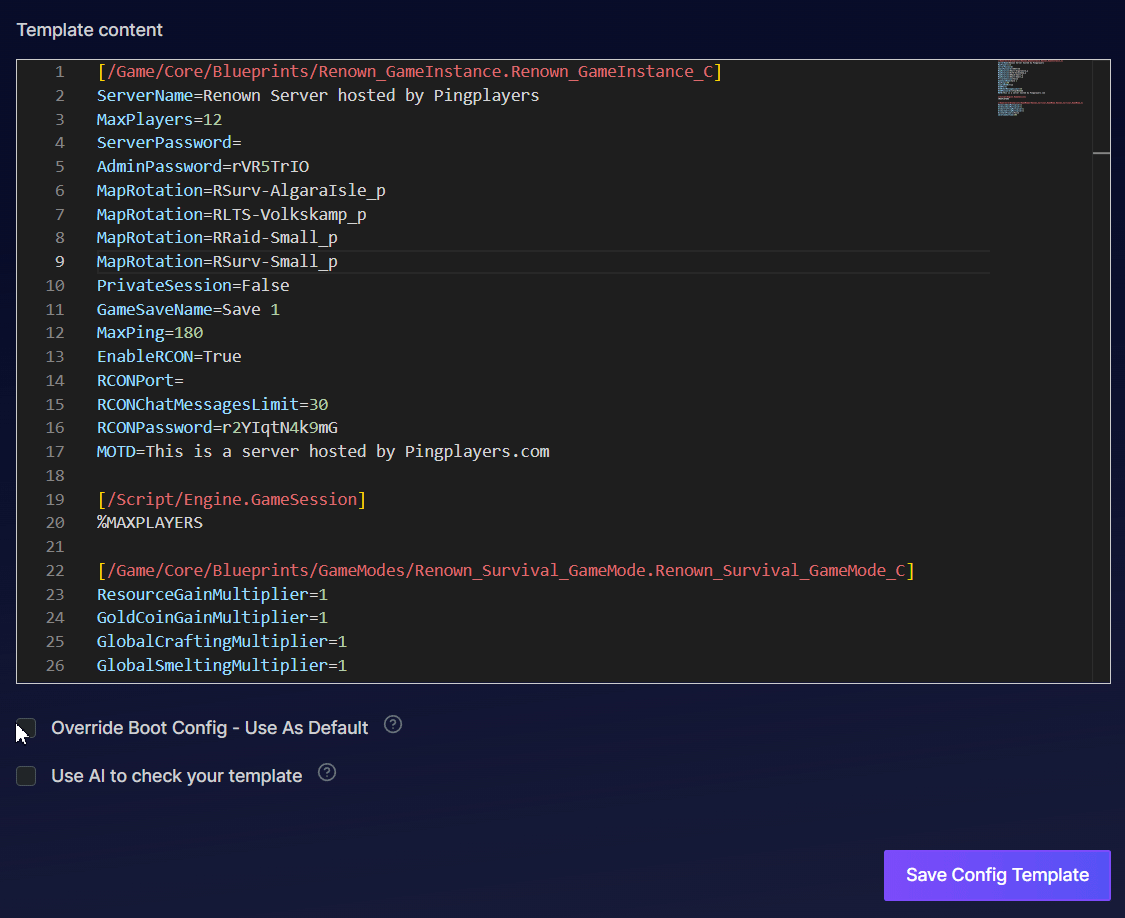Image resolution: width=1125 pixels, height=918 pixels.
Task: Click the [/Script/Engine.GameSession] section header
Action: 231,499
